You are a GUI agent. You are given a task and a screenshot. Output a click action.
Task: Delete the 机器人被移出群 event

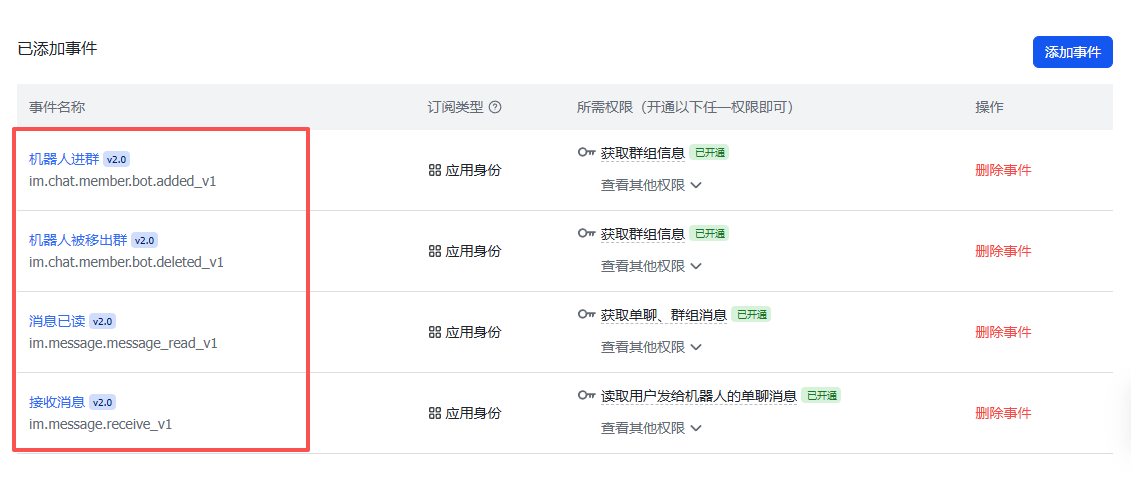1003,251
